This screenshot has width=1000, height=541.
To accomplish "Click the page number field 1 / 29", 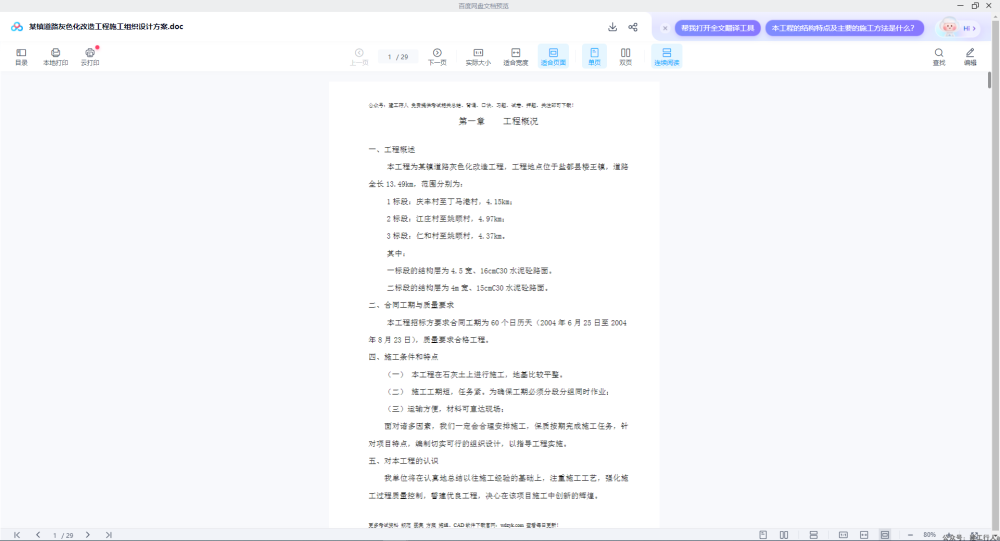I will coord(398,57).
